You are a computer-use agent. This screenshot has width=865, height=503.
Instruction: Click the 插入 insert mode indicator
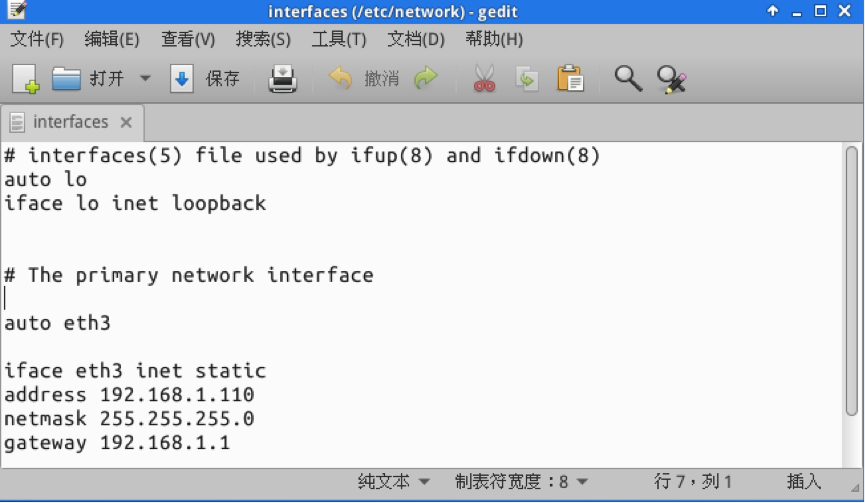(804, 481)
